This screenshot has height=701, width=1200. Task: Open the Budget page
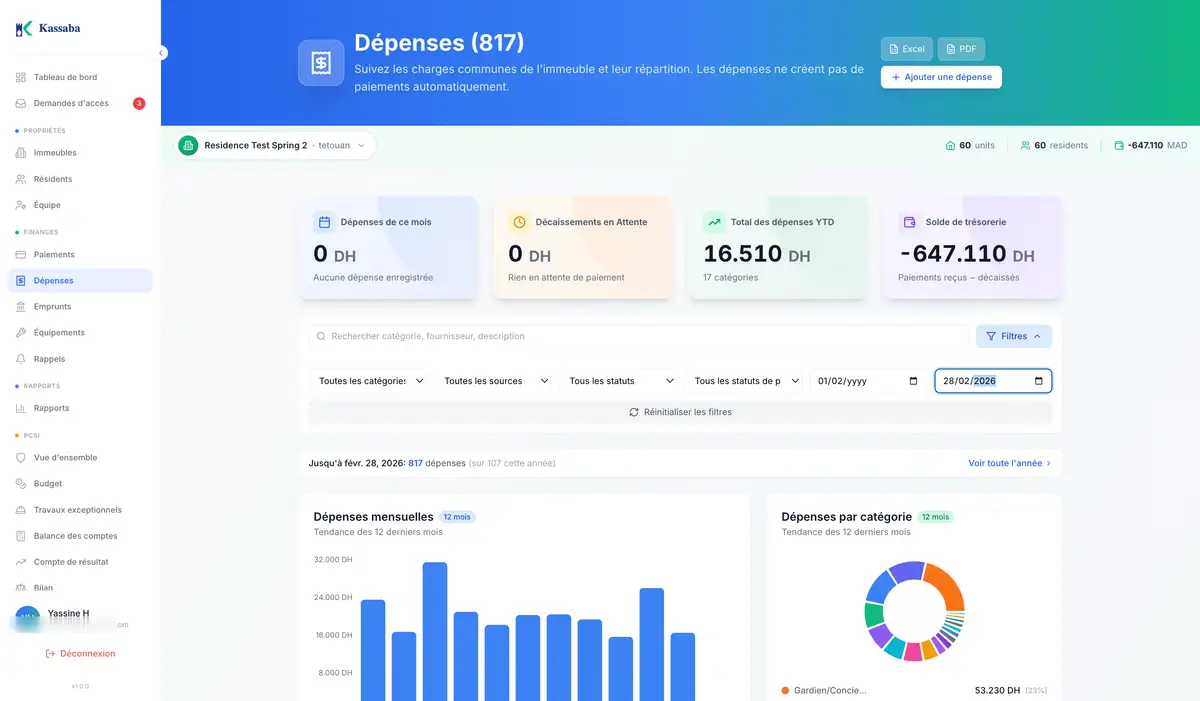[x=80, y=484]
